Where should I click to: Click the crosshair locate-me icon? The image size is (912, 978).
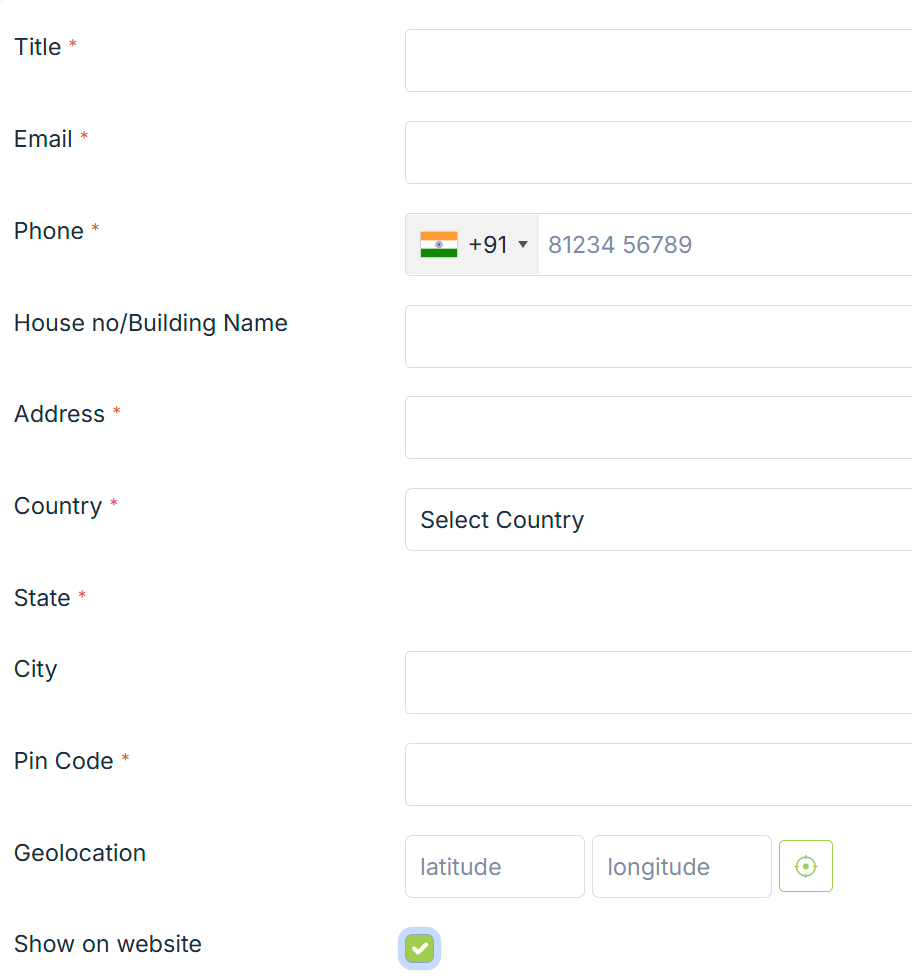[x=806, y=866]
